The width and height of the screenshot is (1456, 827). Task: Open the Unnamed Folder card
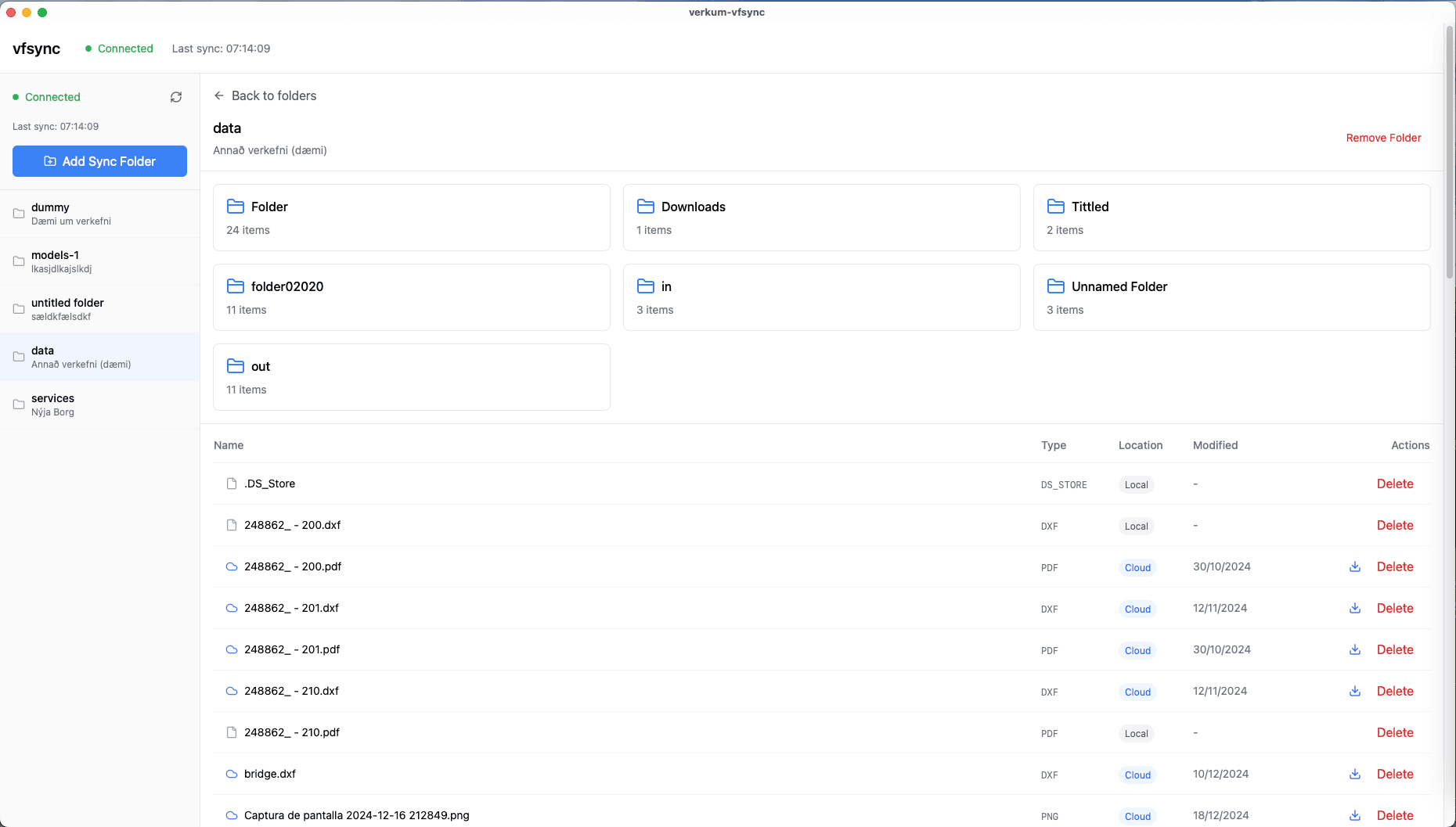(x=1231, y=297)
